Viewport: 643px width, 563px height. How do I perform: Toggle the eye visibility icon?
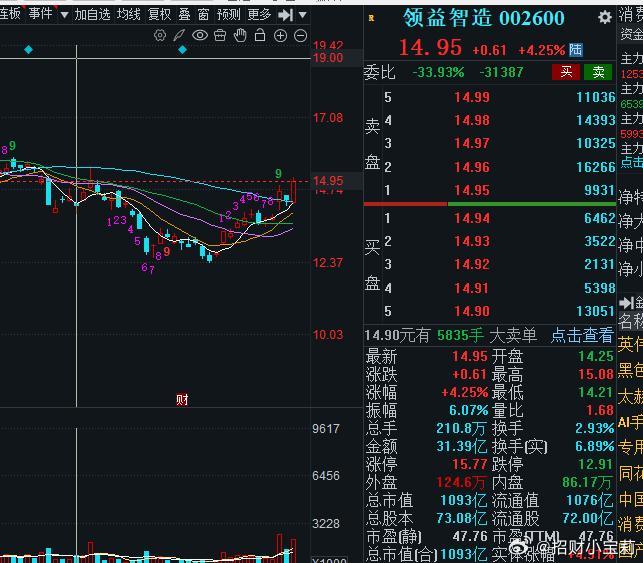(200, 35)
